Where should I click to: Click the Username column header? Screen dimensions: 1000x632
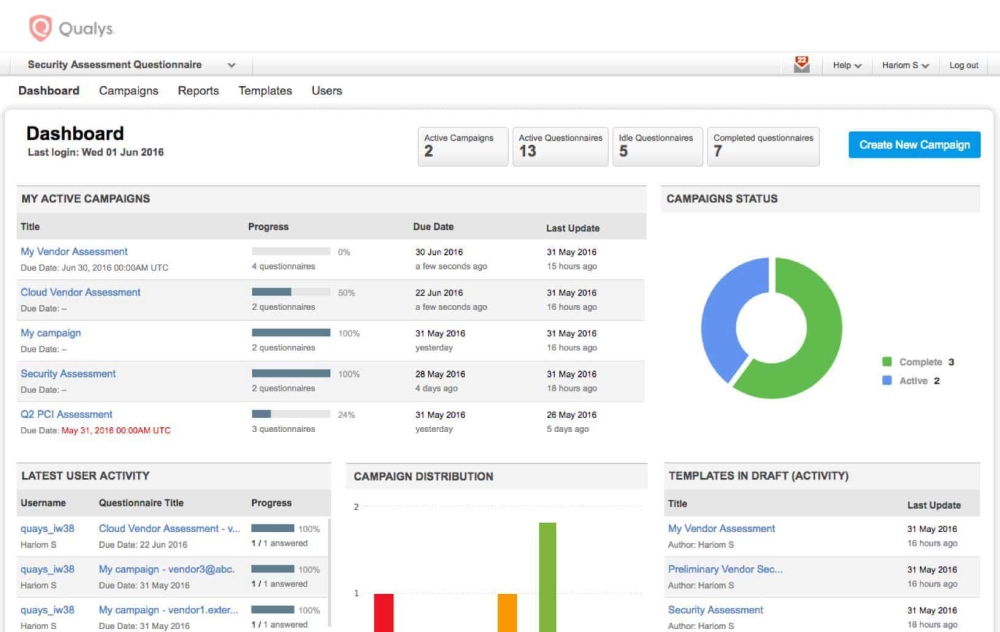[43, 503]
